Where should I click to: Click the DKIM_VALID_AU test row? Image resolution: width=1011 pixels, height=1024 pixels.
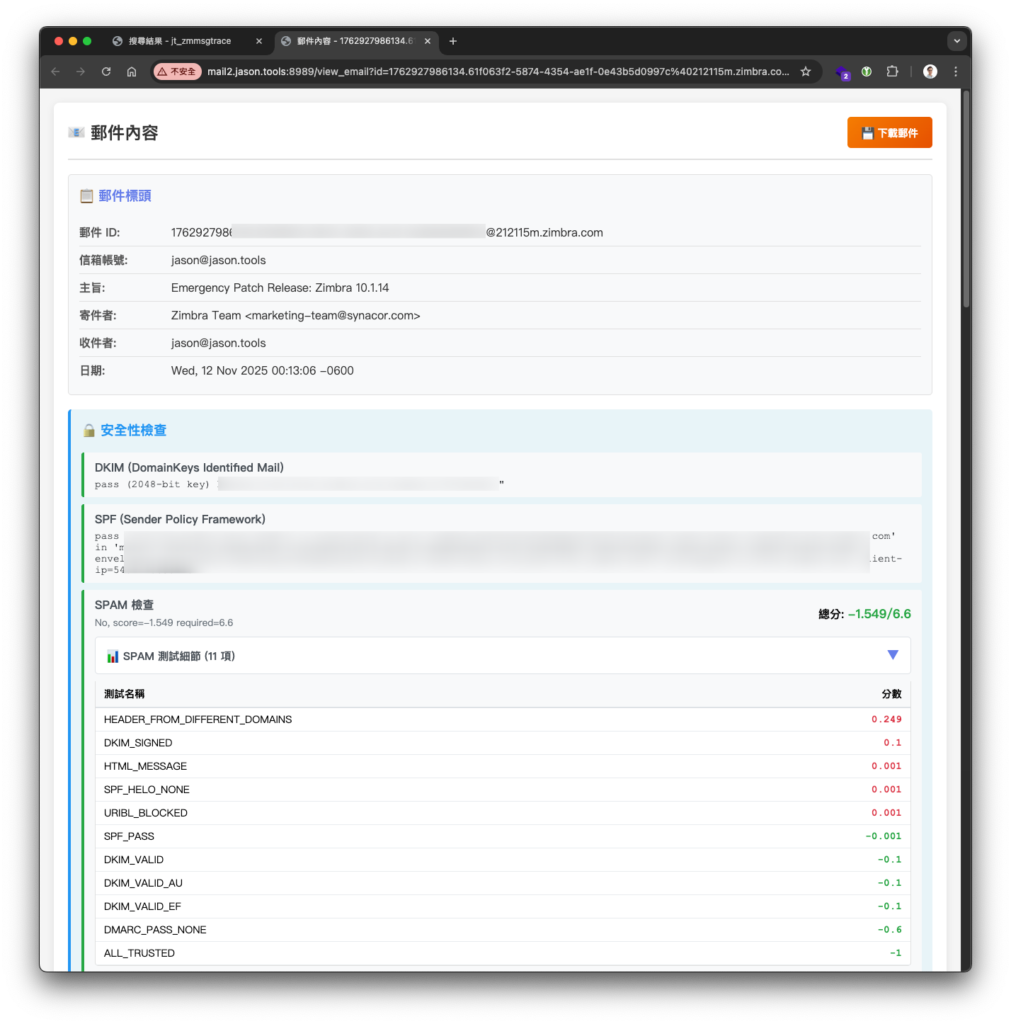pos(502,884)
